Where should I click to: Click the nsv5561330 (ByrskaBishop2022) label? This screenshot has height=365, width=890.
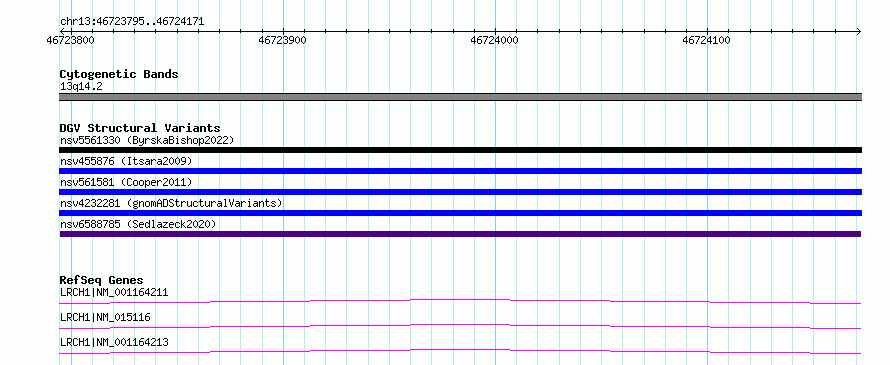(x=147, y=140)
